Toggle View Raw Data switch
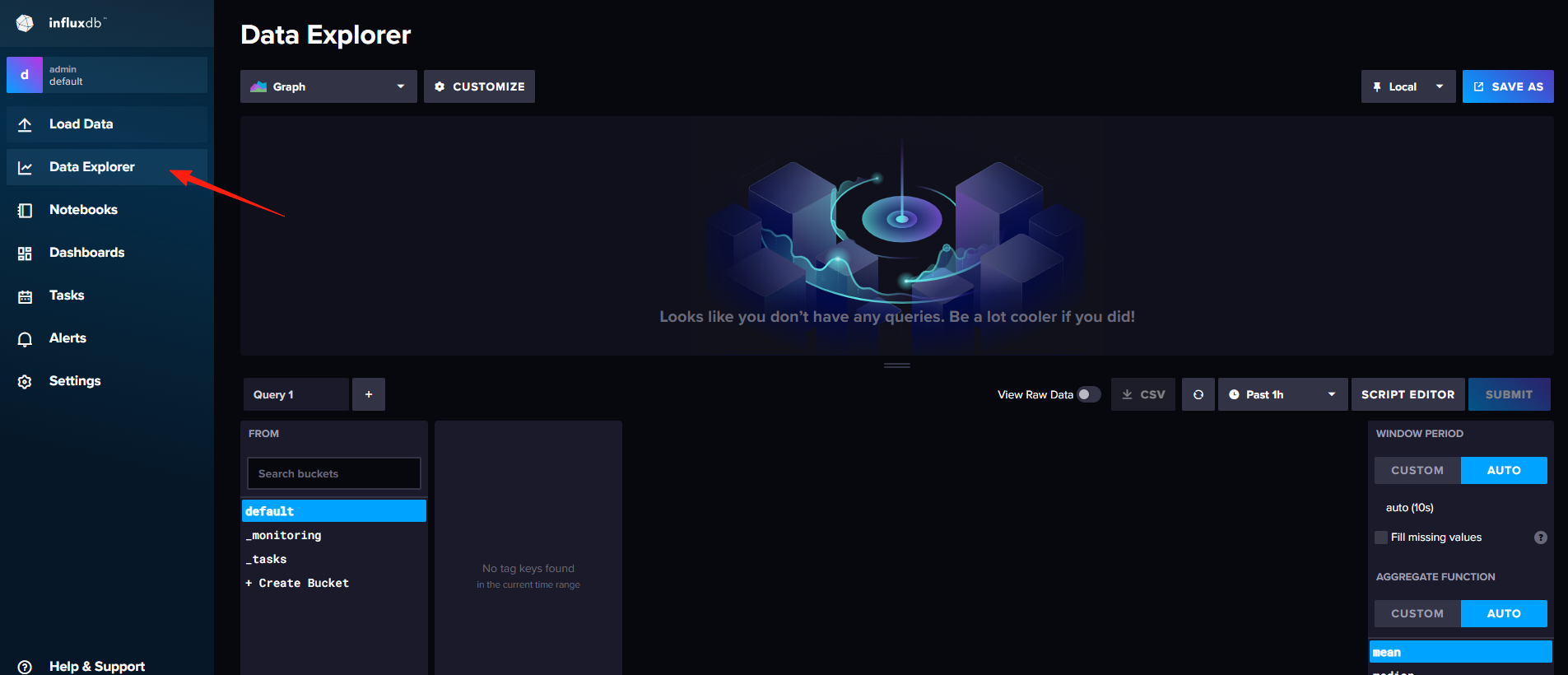Viewport: 1568px width, 675px height. pyautogui.click(x=1089, y=394)
